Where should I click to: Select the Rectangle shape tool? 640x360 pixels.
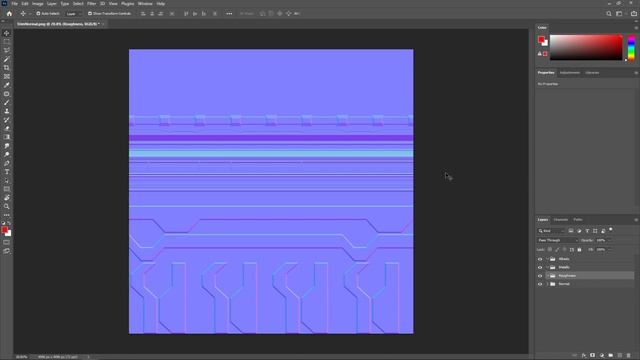click(x=7, y=189)
